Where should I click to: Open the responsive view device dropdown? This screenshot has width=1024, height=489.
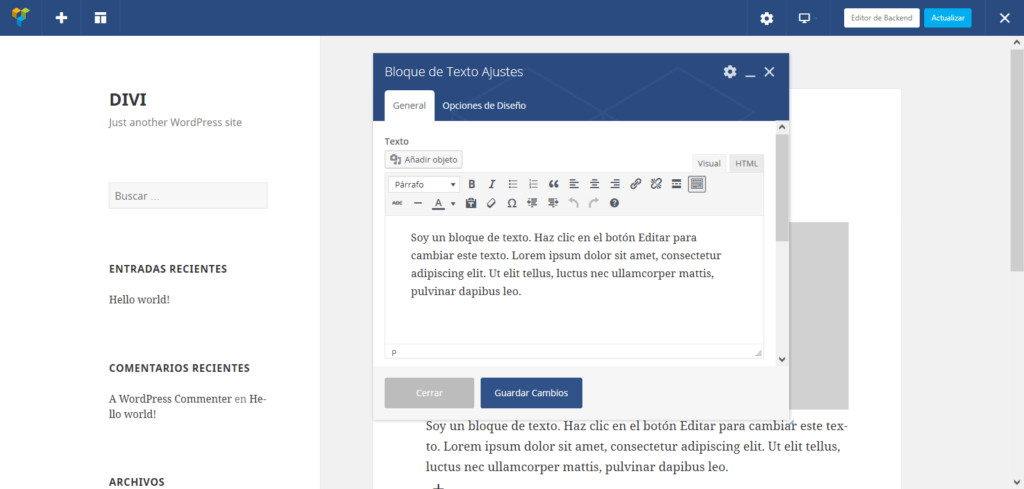point(806,18)
